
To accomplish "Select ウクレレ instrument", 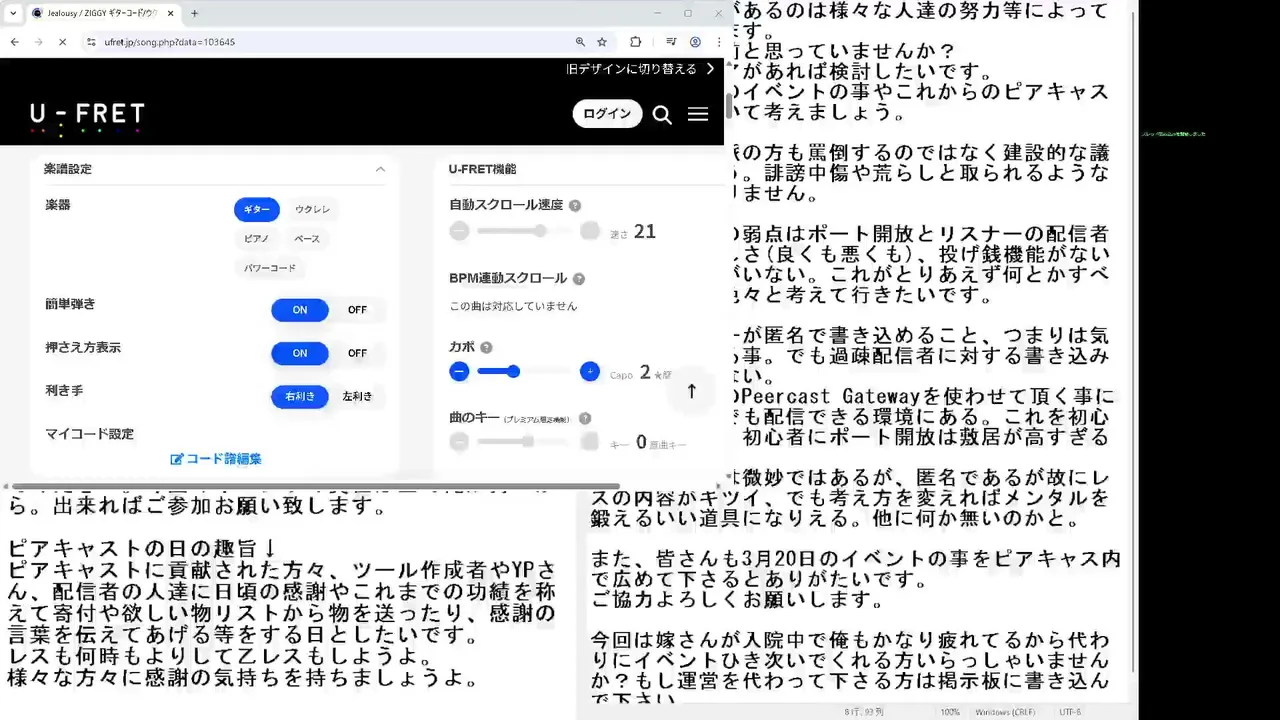I will click(x=312, y=209).
